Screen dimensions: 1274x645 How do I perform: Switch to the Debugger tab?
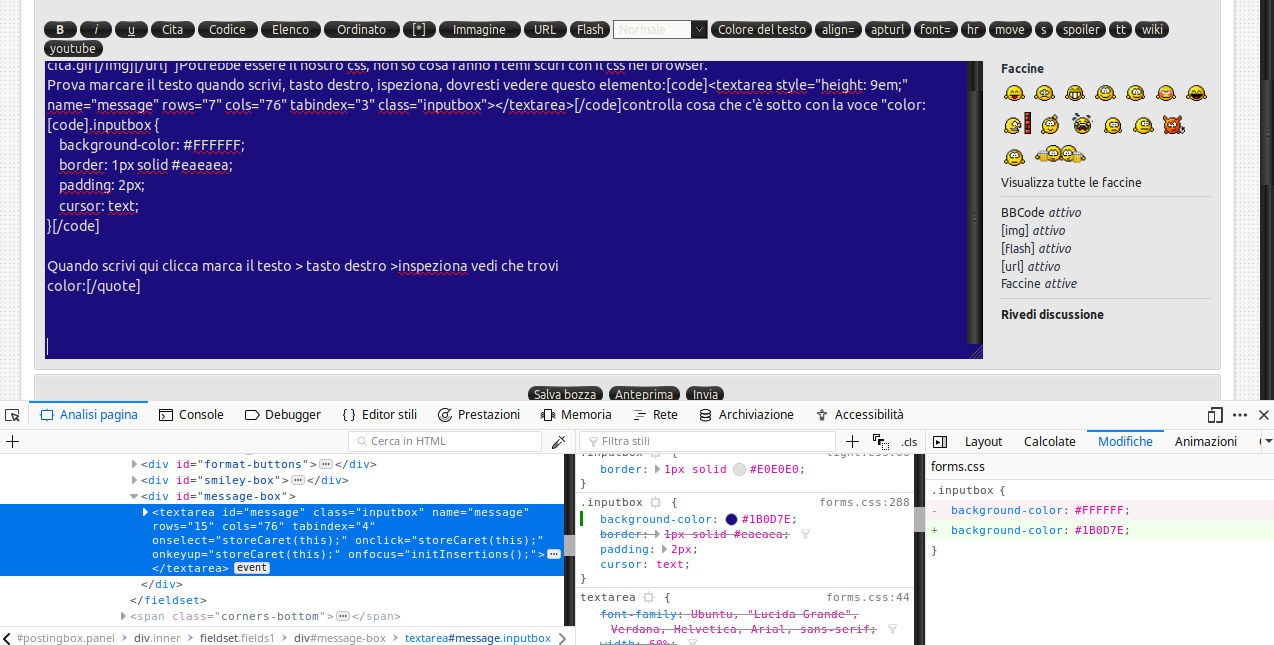tap(282, 415)
